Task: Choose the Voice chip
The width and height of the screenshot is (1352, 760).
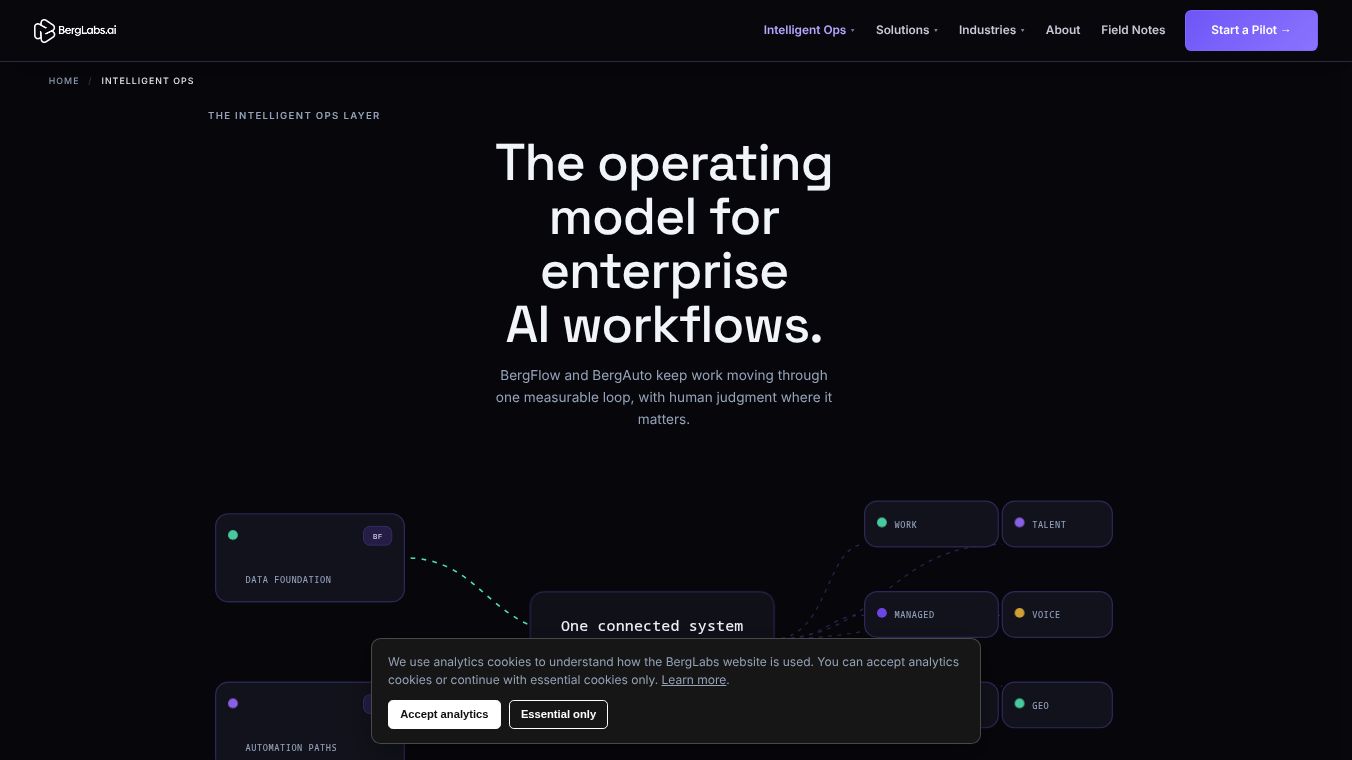Action: pyautogui.click(x=1057, y=614)
